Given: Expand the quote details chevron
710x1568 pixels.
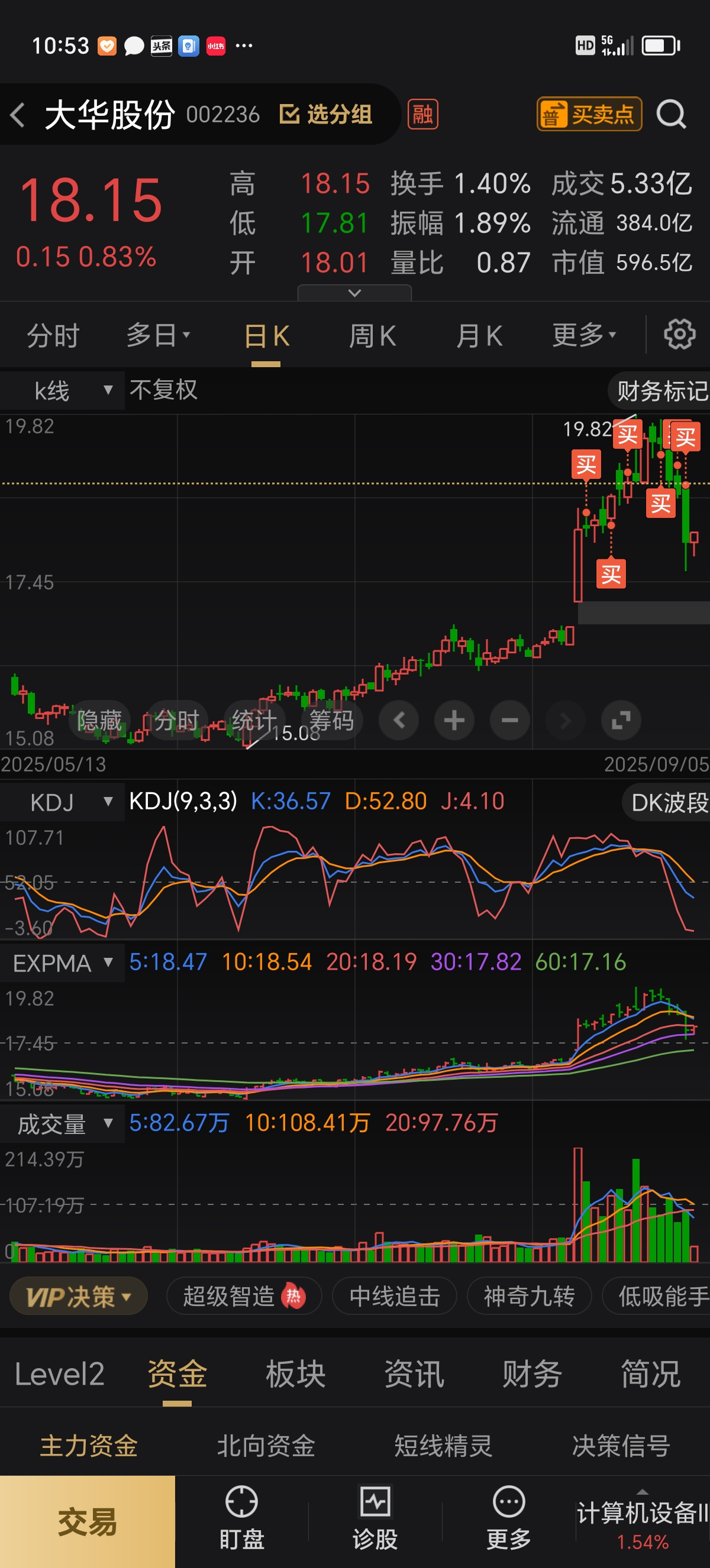Looking at the screenshot, I should click(x=354, y=293).
